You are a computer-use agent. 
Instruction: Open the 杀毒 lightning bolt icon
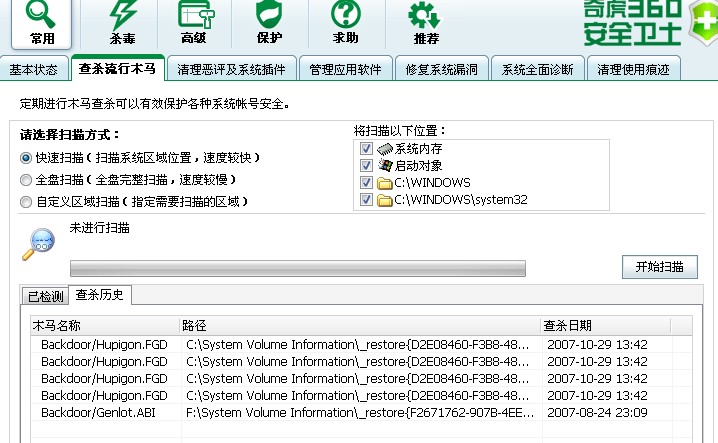point(122,15)
